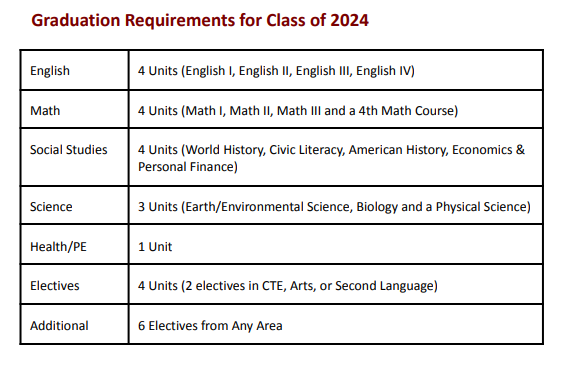Click the 6 Electives from Any Area text
571x376 pixels.
pyautogui.click(x=210, y=326)
